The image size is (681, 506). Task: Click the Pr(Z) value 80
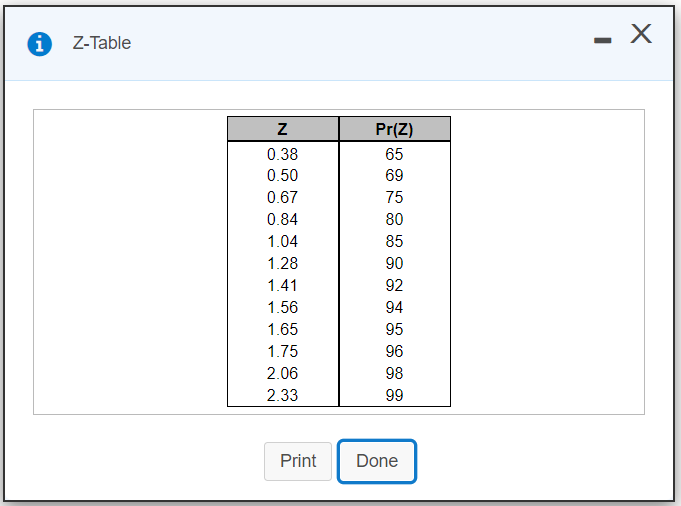[394, 219]
